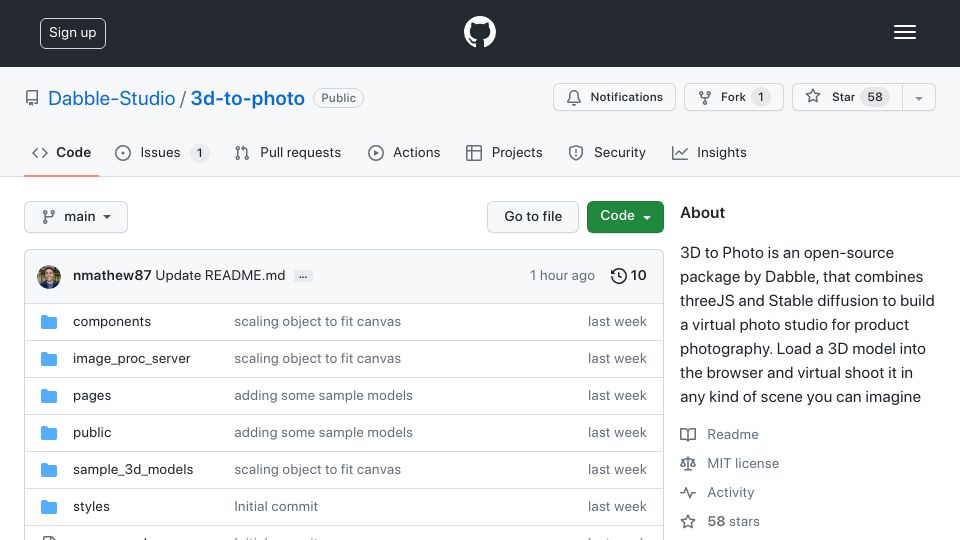
Task: Click the styles folder icon
Action: click(49, 507)
